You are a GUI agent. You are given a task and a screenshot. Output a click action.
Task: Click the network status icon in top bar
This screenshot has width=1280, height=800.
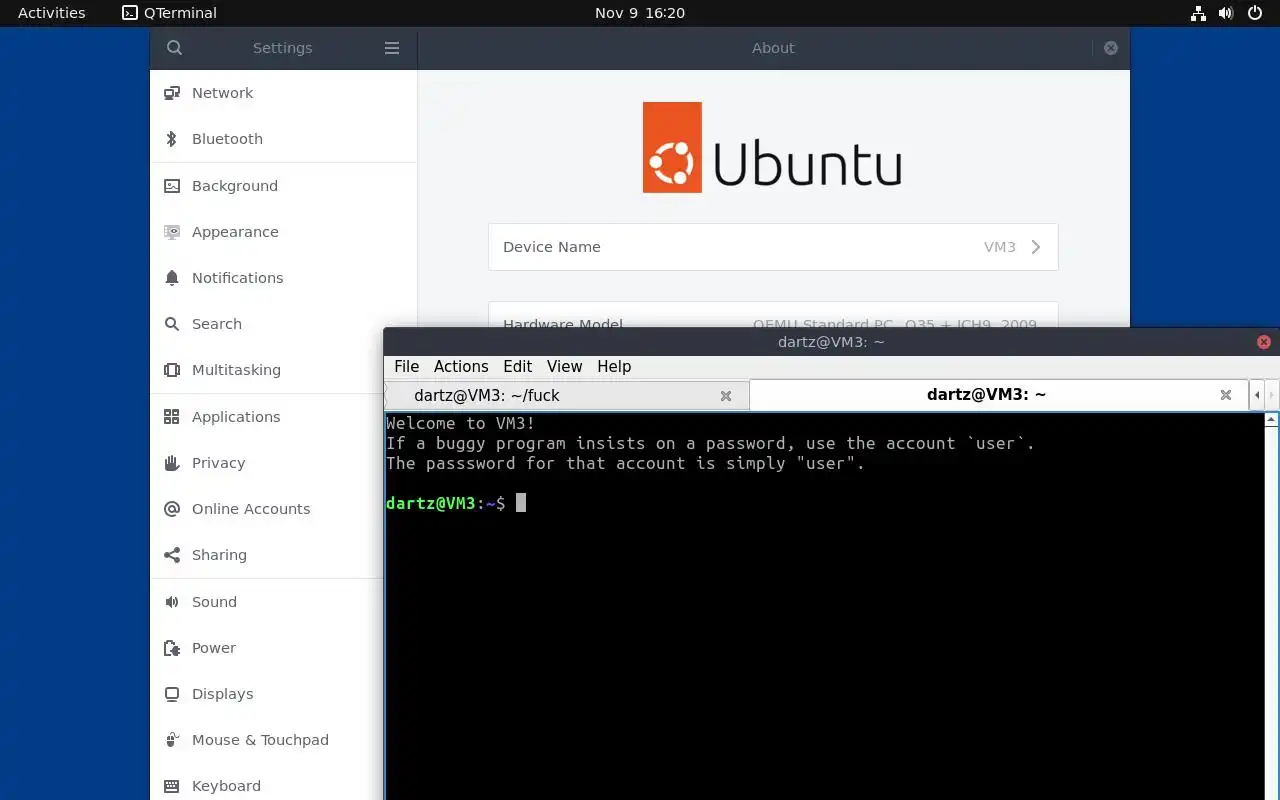coord(1198,13)
